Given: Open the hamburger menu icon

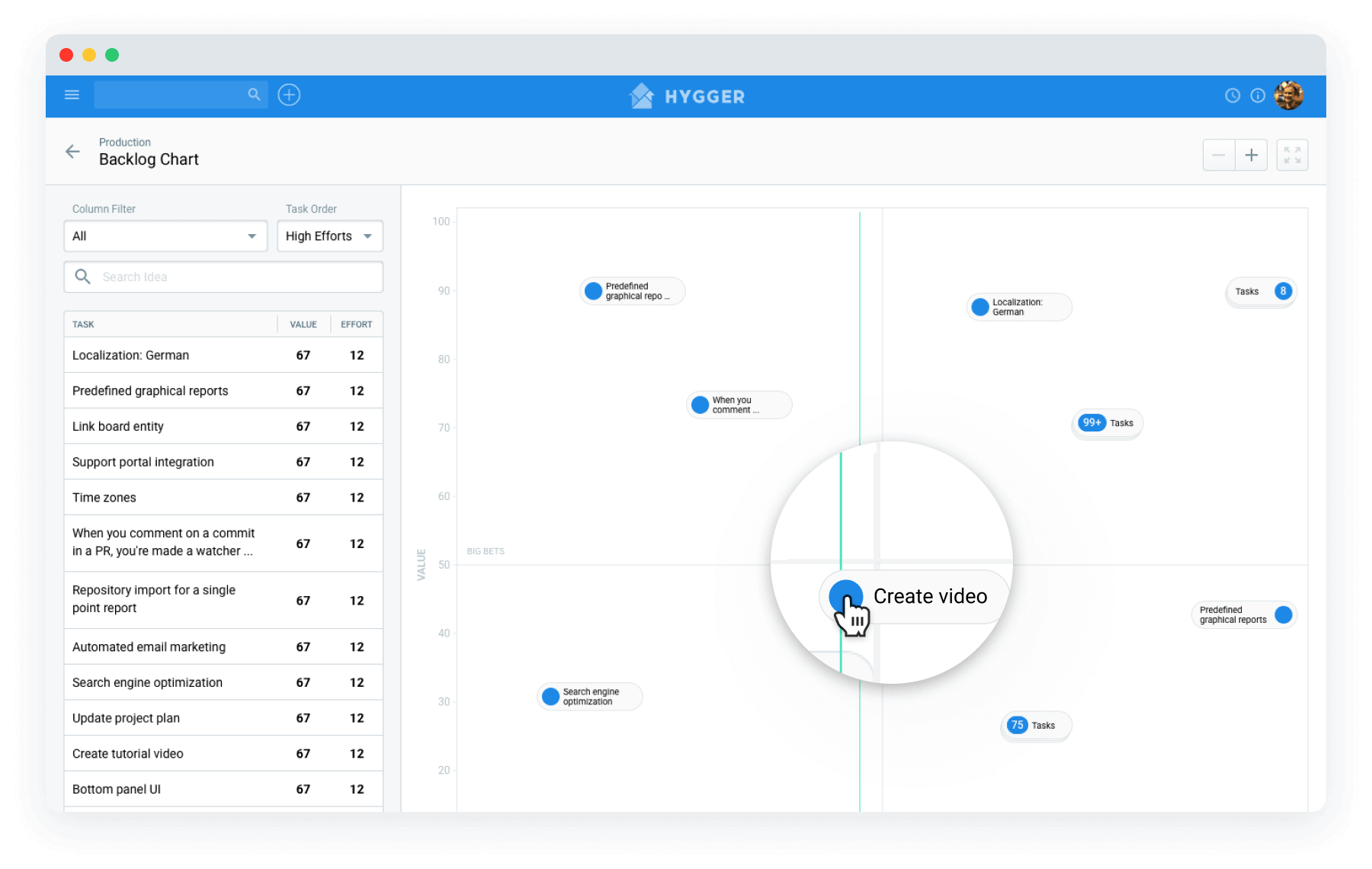Looking at the screenshot, I should click(72, 95).
